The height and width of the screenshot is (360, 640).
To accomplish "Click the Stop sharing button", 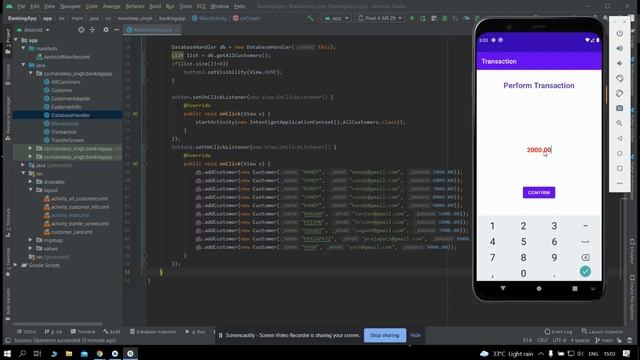I will tap(385, 335).
